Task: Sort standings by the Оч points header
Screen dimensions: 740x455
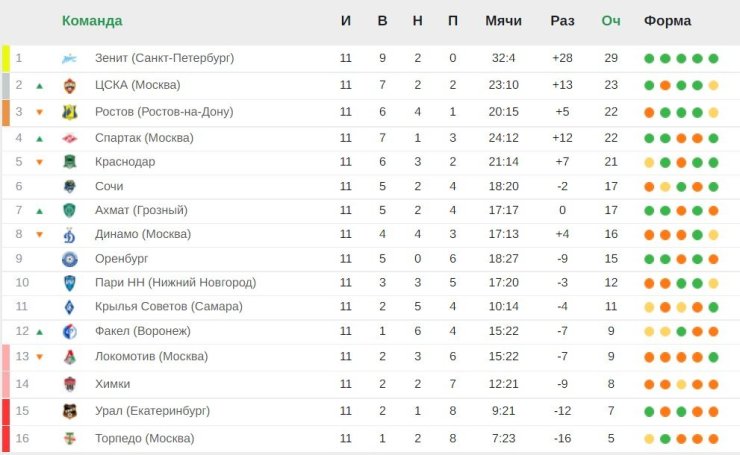Action: tap(611, 21)
